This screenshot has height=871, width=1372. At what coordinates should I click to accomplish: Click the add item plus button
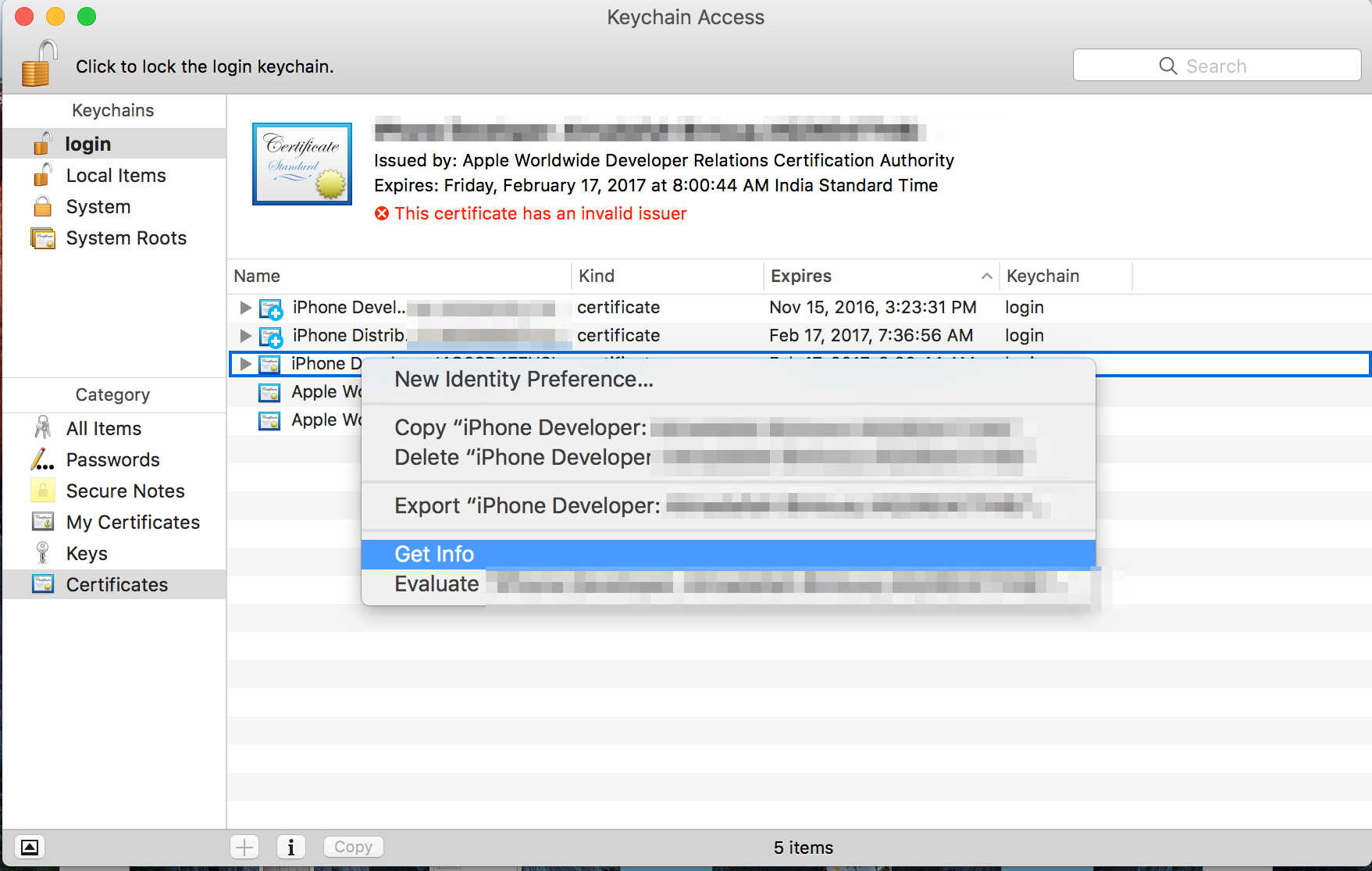click(x=244, y=847)
